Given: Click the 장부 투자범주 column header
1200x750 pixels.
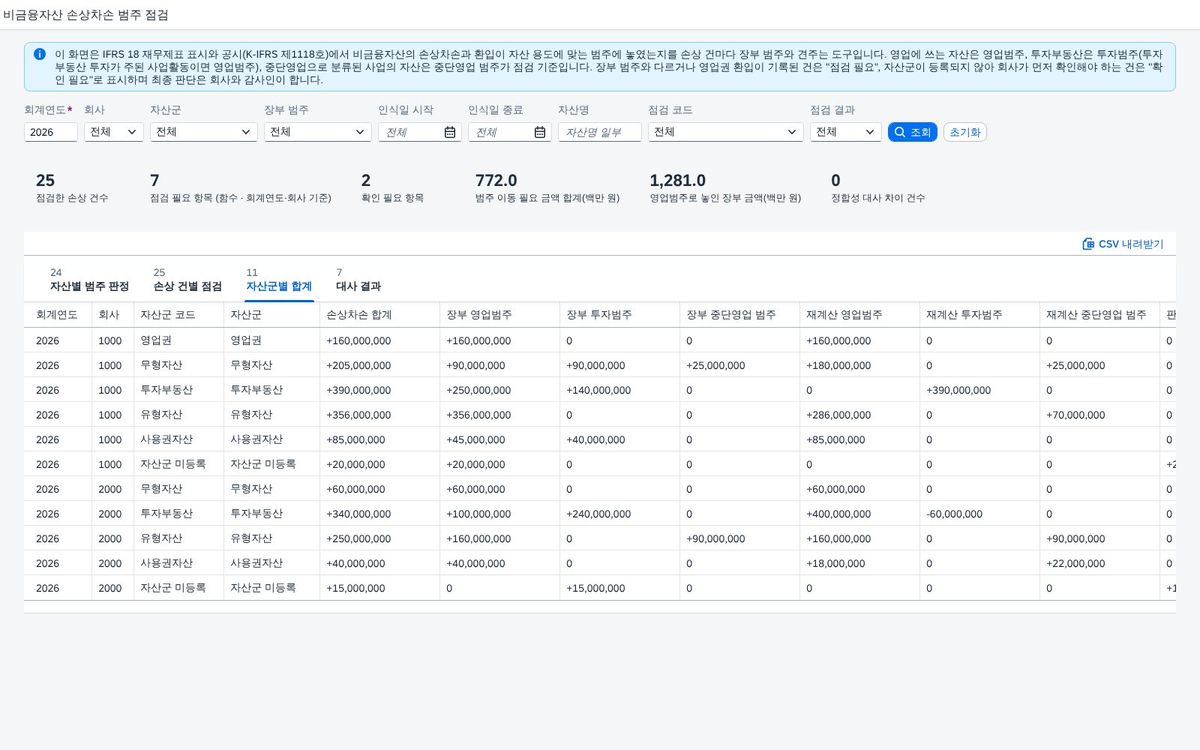Looking at the screenshot, I should (x=620, y=315).
